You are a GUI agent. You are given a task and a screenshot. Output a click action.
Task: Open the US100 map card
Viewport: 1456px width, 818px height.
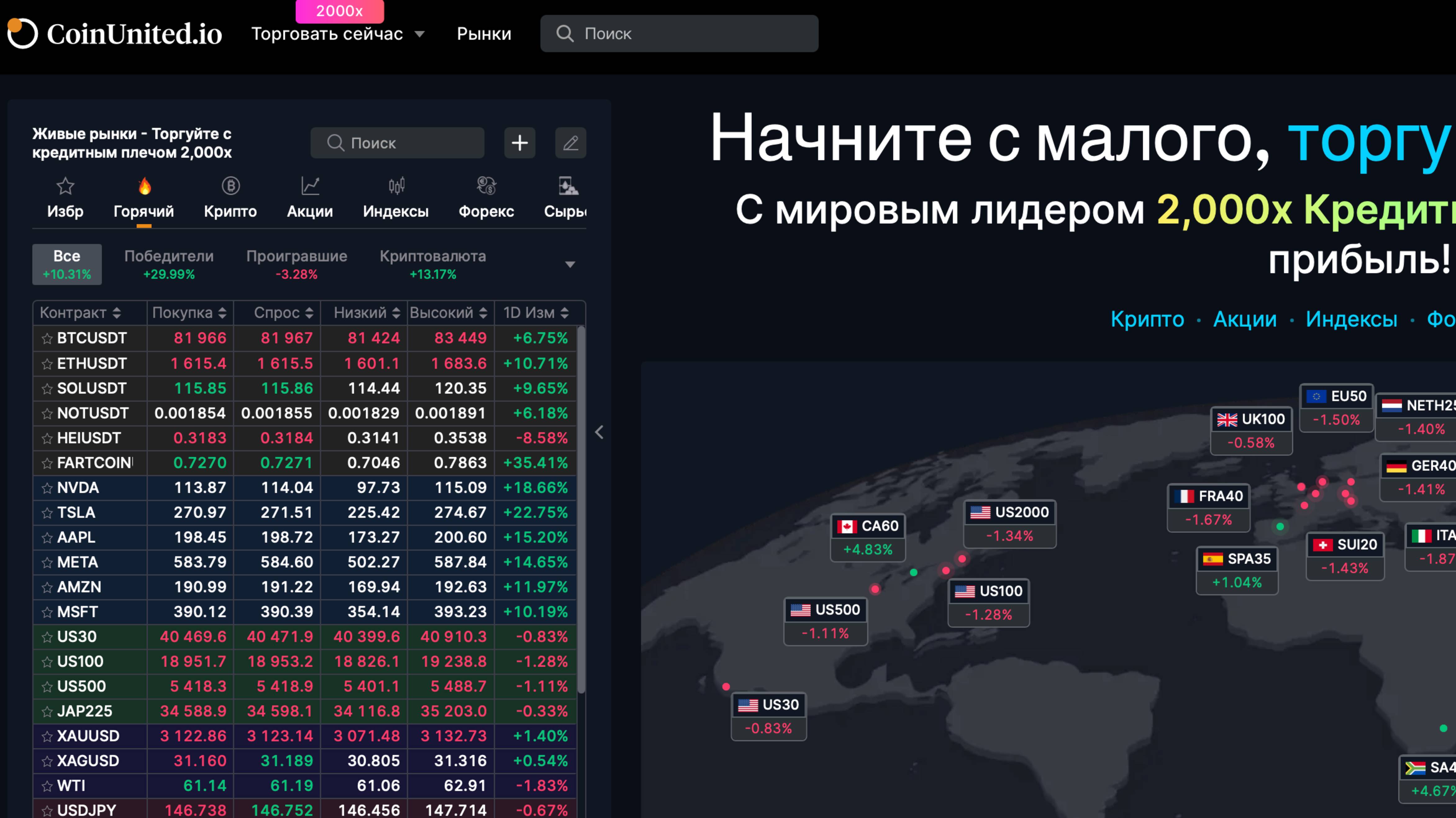[989, 603]
